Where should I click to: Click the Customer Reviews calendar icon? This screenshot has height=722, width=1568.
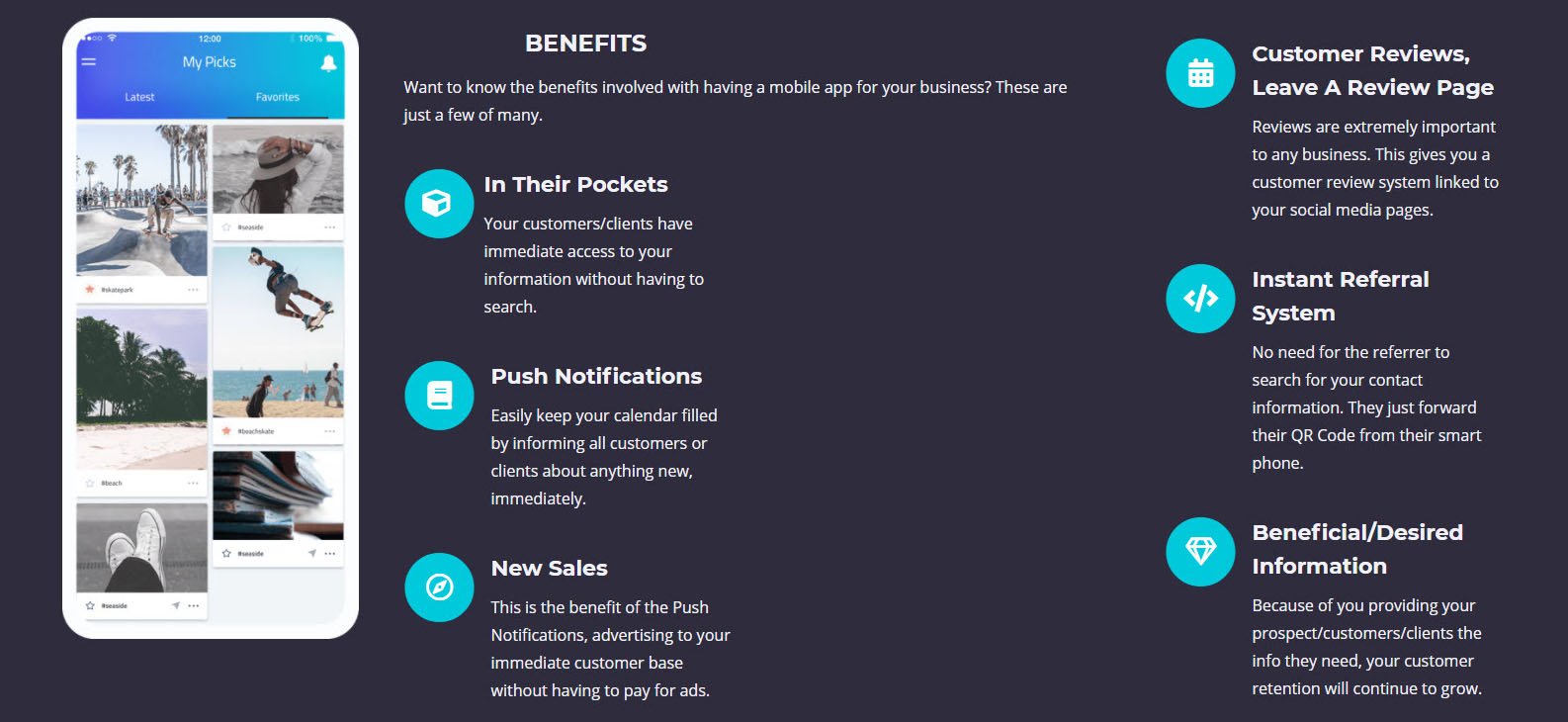(1200, 73)
